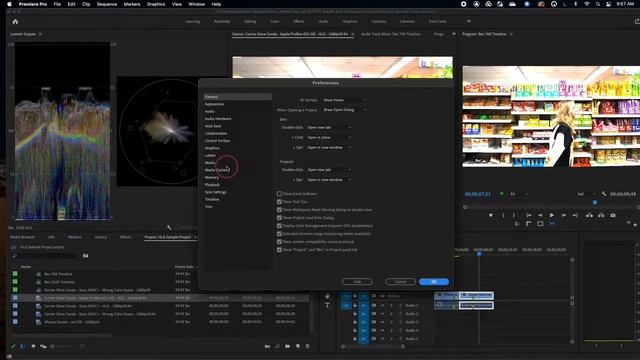The image size is (640, 360).
Task: Open Projects +Opt dropdown
Action: (329, 180)
